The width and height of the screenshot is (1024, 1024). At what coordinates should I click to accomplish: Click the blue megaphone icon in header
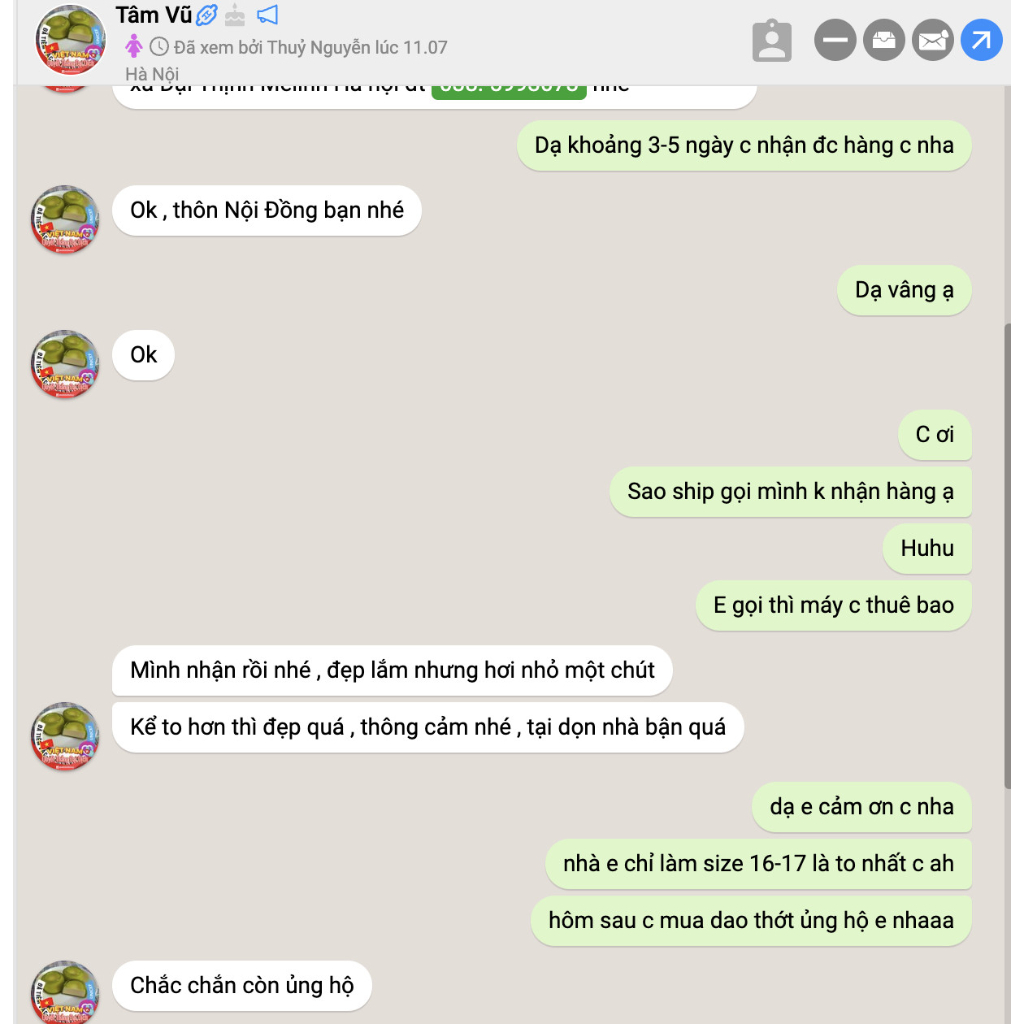point(267,15)
